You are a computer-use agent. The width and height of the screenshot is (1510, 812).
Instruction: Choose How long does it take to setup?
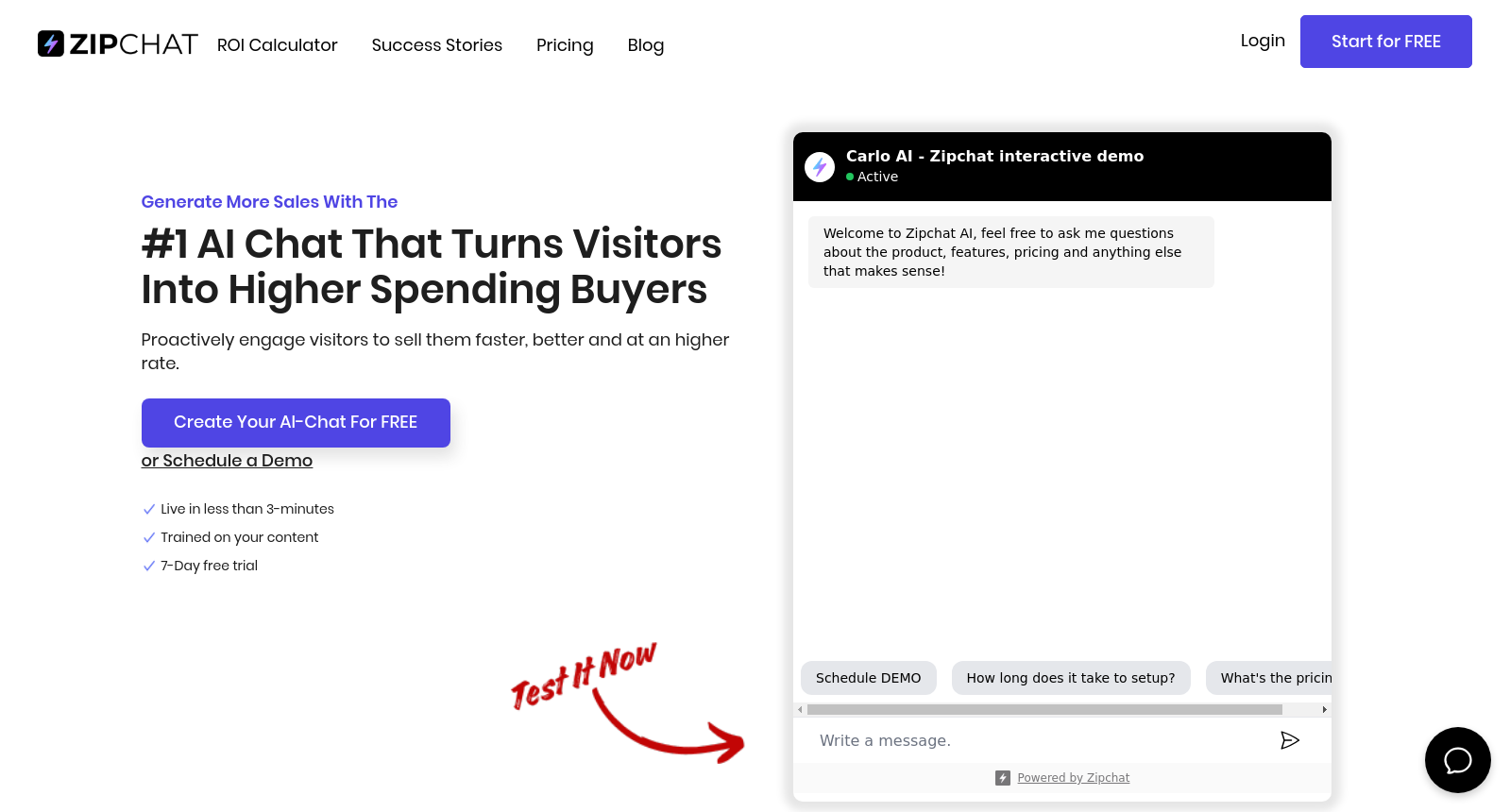pos(1070,678)
